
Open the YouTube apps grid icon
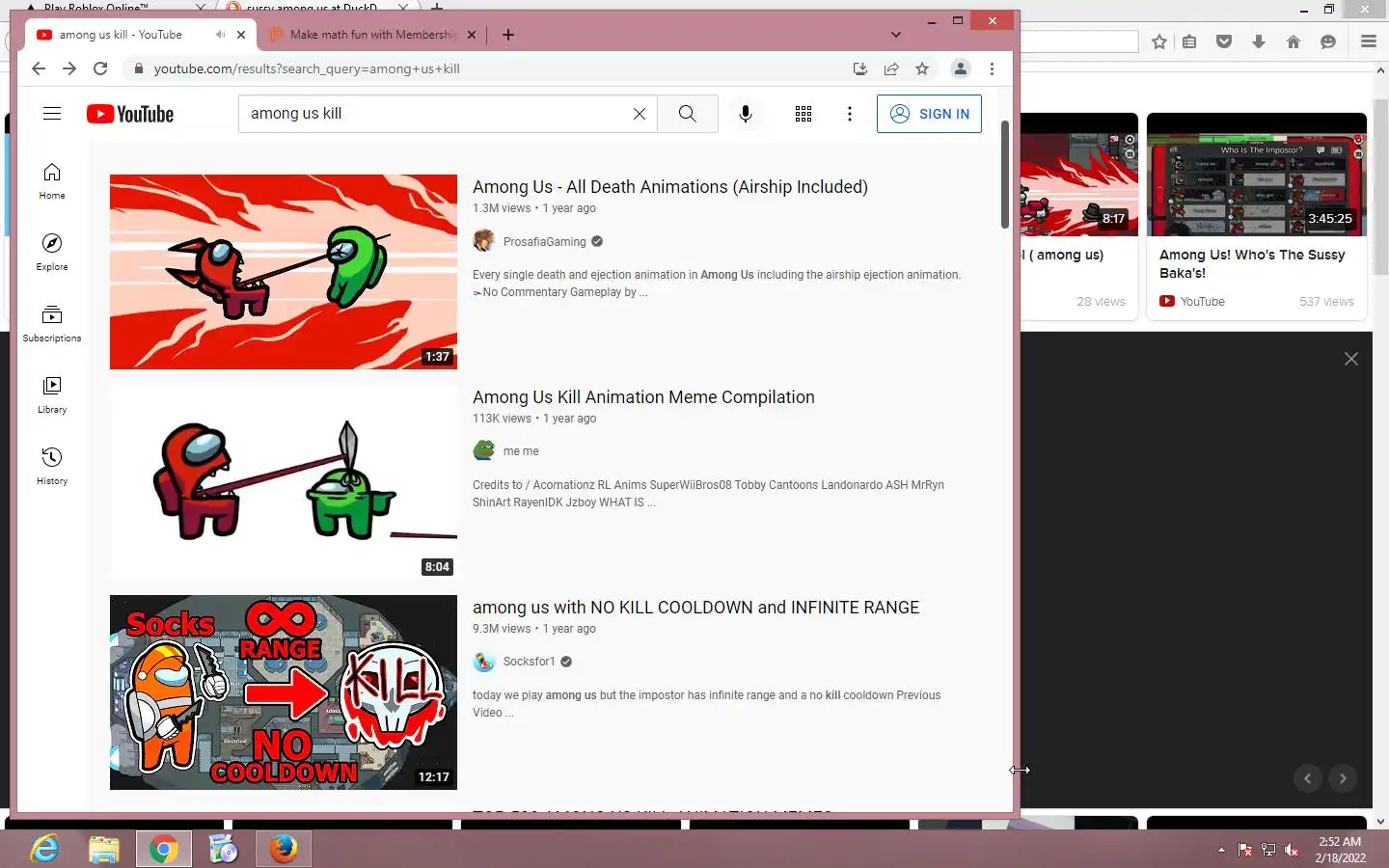(803, 114)
